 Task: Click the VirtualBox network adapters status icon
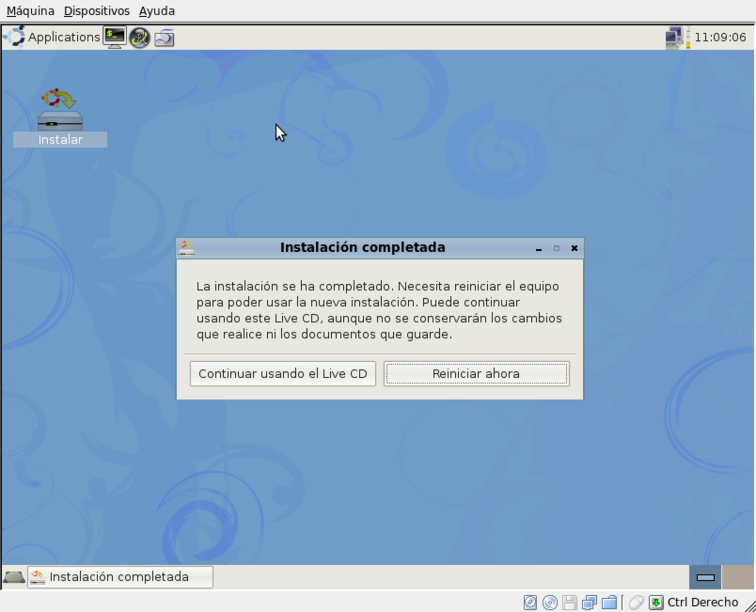point(589,602)
